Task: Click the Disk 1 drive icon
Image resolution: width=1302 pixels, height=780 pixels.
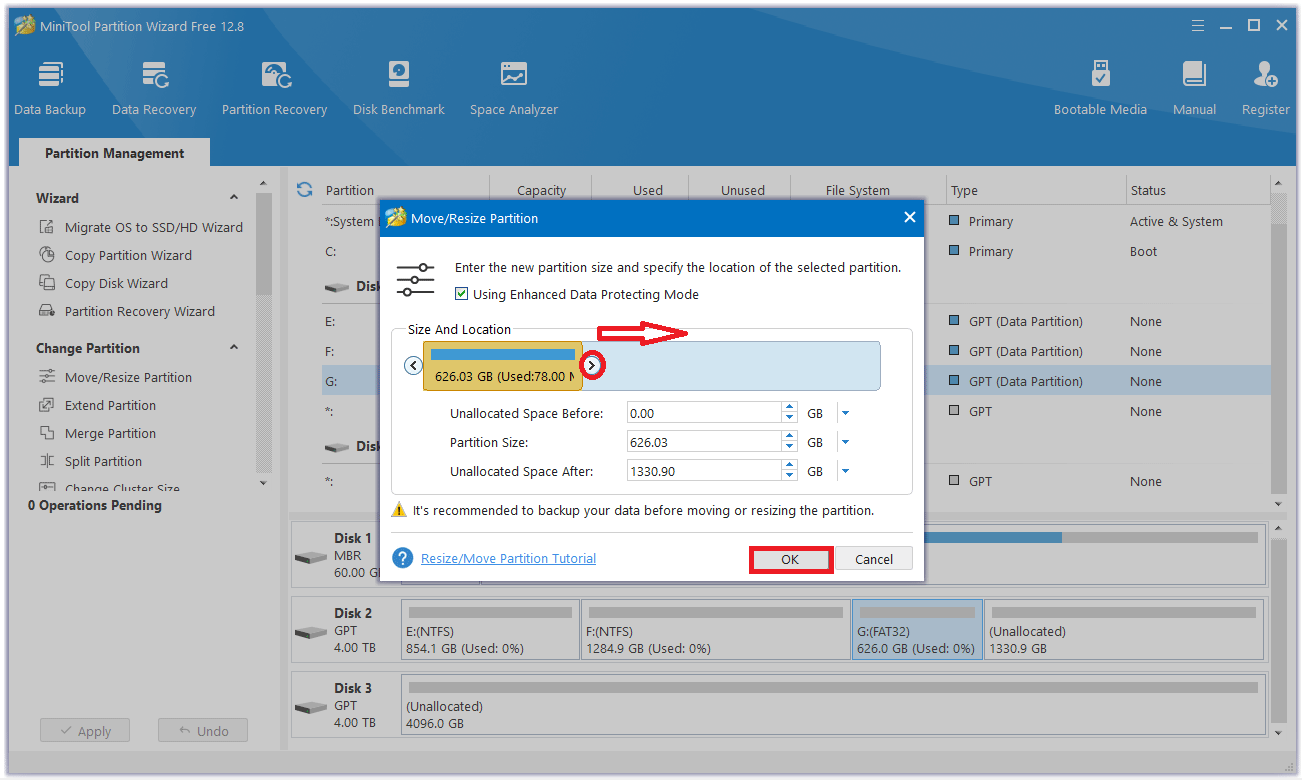Action: tap(310, 556)
